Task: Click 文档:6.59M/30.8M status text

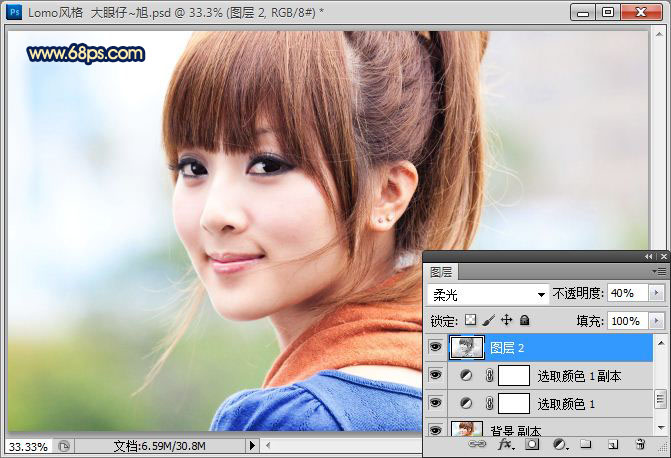Action: (160, 446)
